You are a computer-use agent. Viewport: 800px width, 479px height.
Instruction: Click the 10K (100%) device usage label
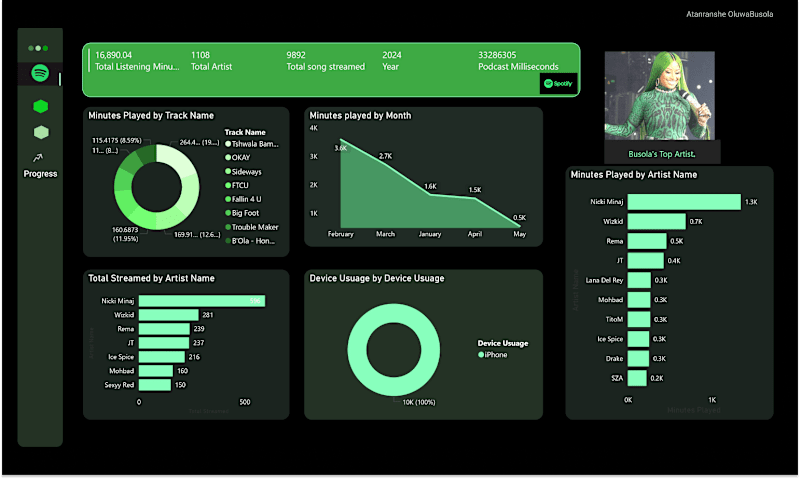(x=419, y=402)
